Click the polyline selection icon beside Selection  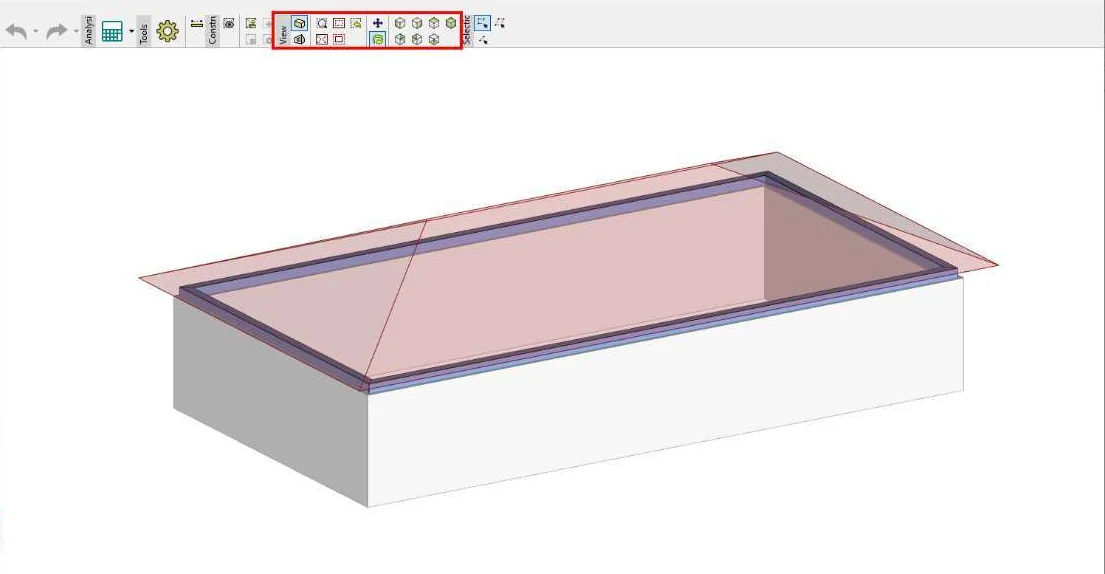pyautogui.click(x=500, y=23)
